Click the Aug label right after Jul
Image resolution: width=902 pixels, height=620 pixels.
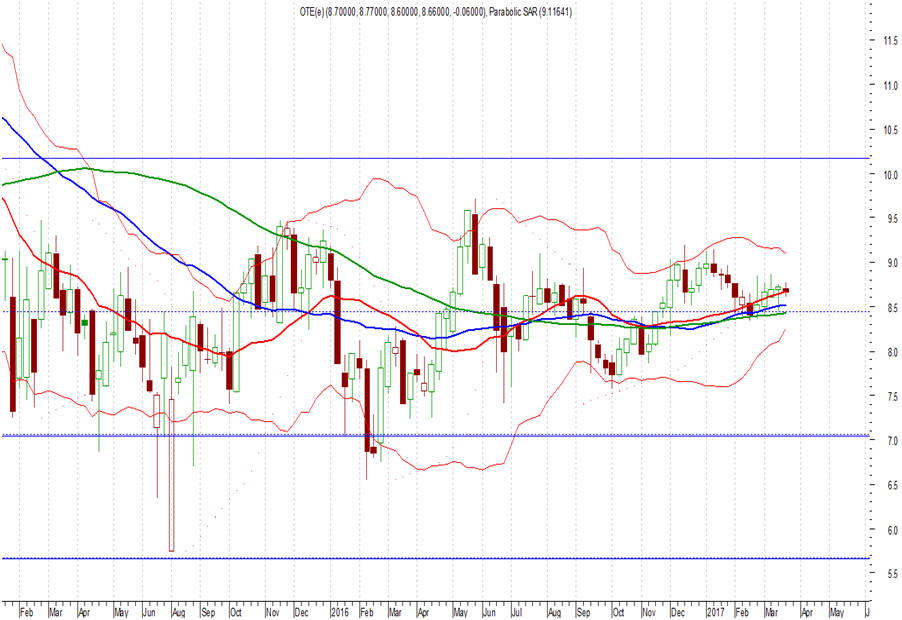point(554,613)
